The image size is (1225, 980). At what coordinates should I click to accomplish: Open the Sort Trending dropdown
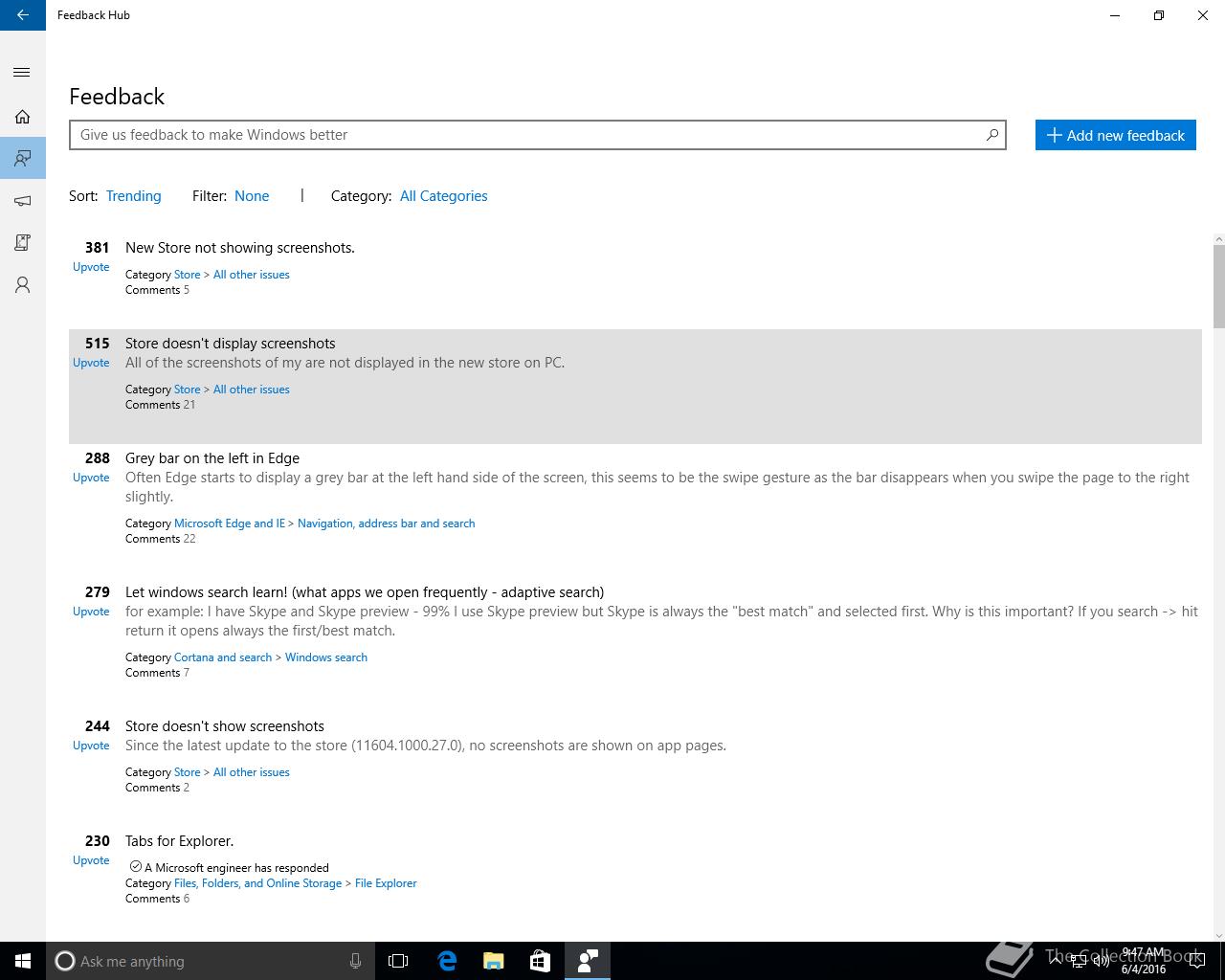133,196
